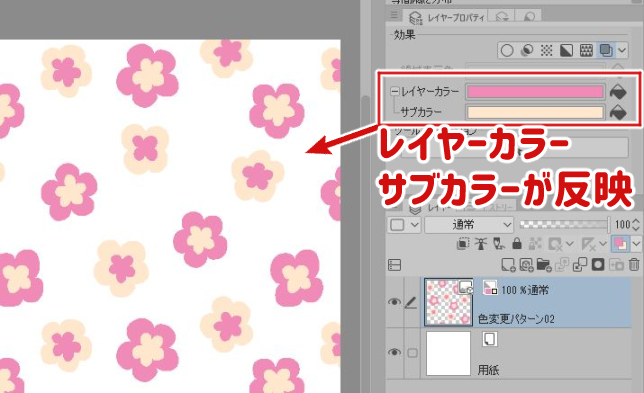
Task: Open the palette color square dropdown
Action: [405, 225]
